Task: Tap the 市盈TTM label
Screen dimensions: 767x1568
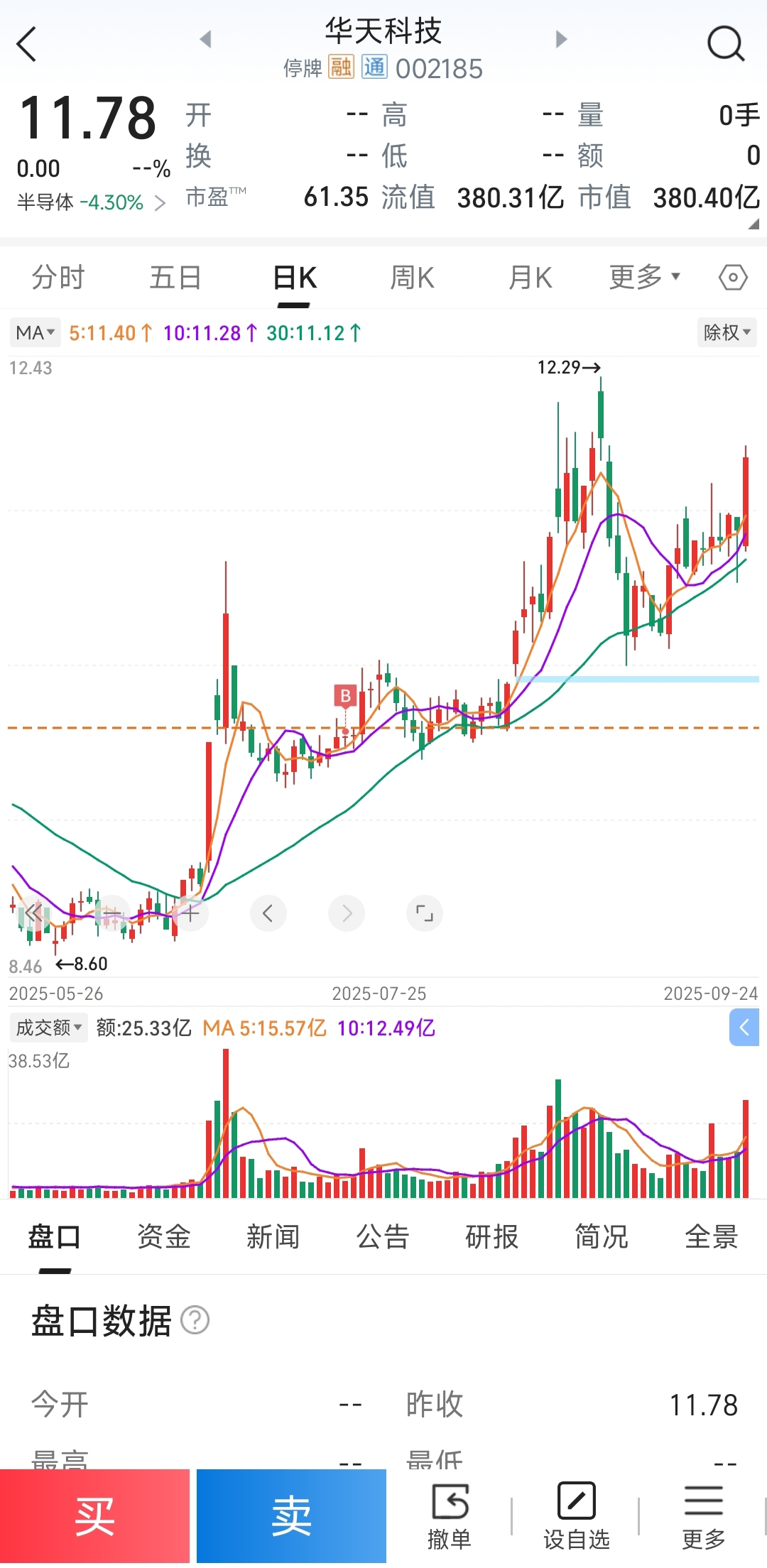Action: [x=216, y=197]
